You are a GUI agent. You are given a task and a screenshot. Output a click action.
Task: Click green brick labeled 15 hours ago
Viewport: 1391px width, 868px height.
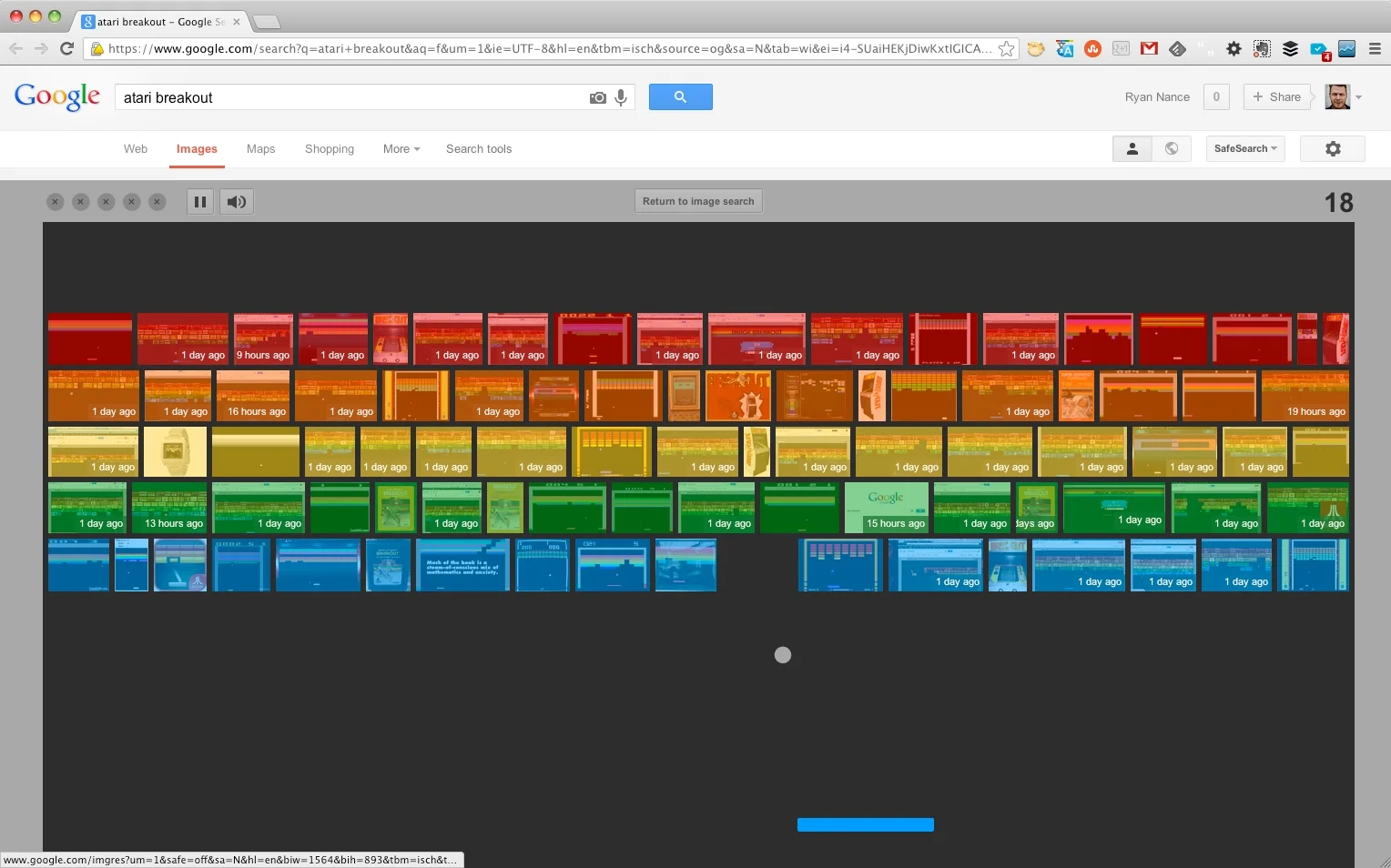point(886,508)
